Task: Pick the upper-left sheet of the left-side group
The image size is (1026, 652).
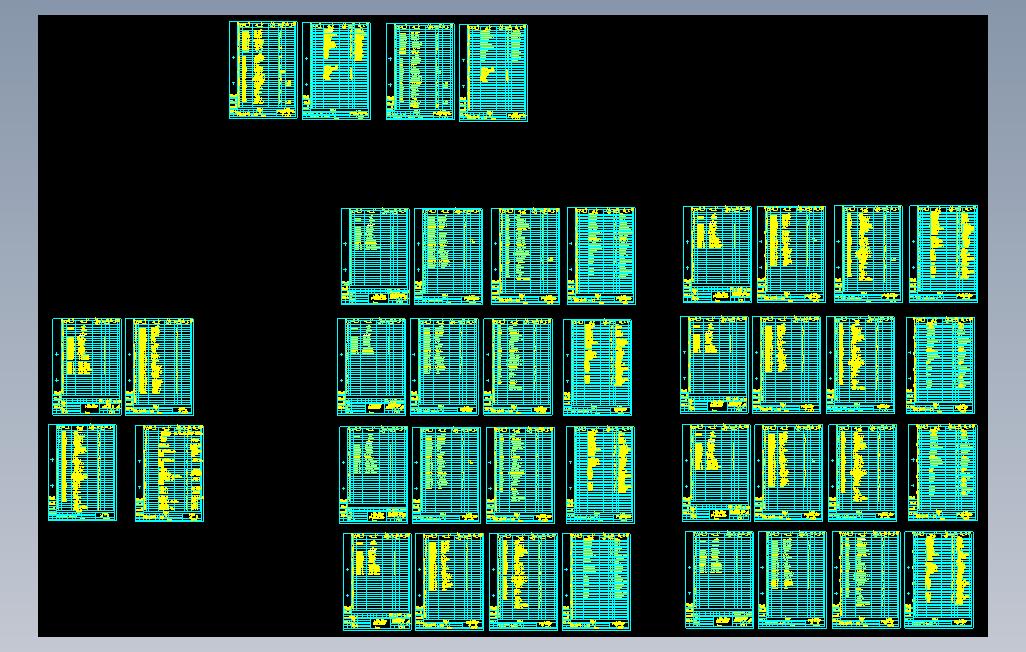Action: (87, 367)
